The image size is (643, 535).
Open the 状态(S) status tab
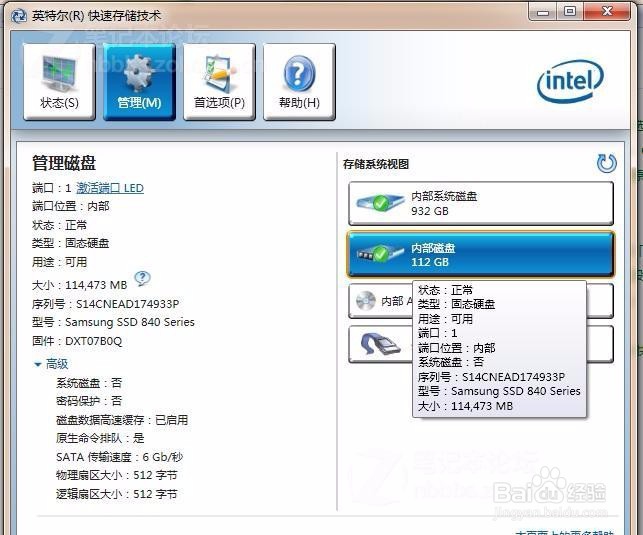click(x=59, y=82)
